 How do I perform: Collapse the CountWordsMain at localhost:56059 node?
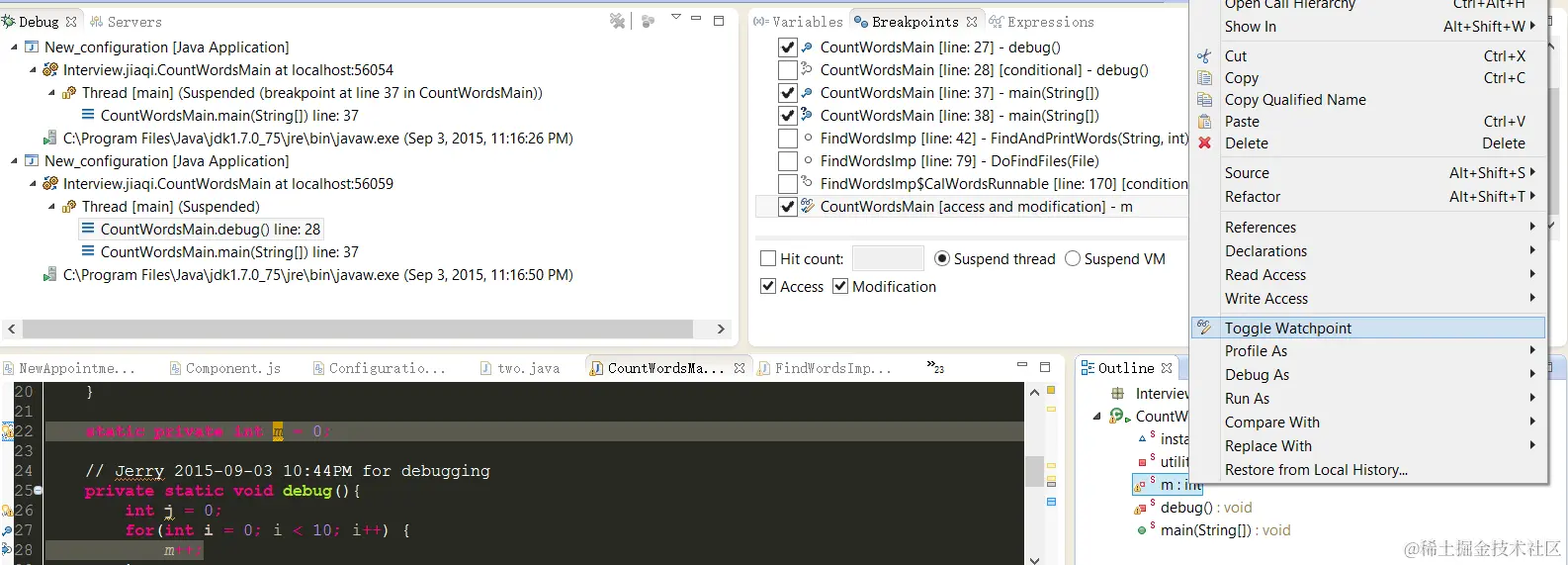pos(33,184)
